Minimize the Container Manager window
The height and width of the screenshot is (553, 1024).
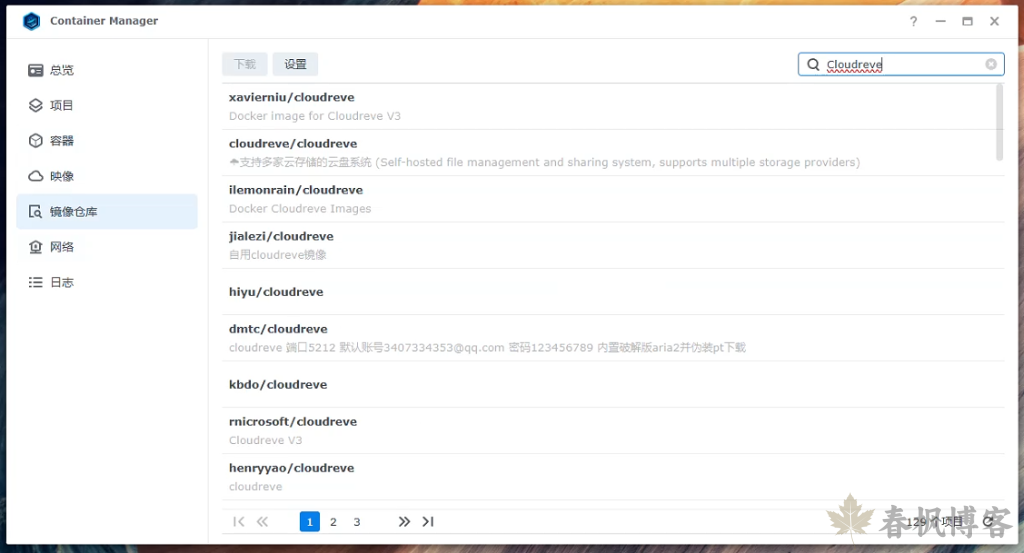(940, 22)
